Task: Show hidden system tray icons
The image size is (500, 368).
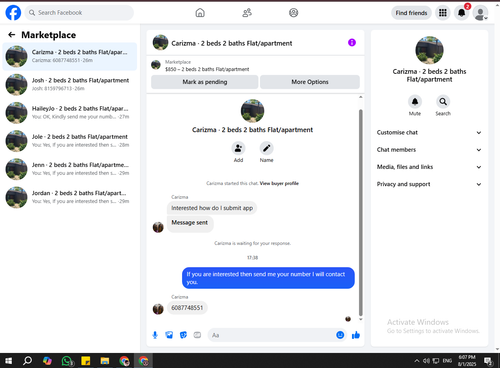Action: [x=417, y=361]
